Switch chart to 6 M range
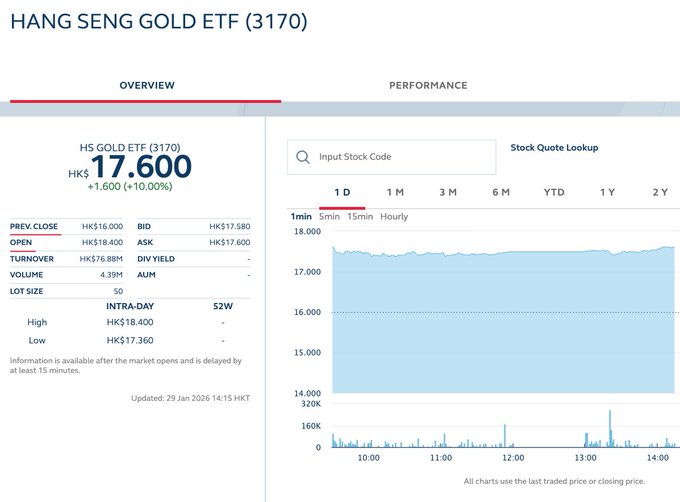The height and width of the screenshot is (502, 680). coord(501,192)
